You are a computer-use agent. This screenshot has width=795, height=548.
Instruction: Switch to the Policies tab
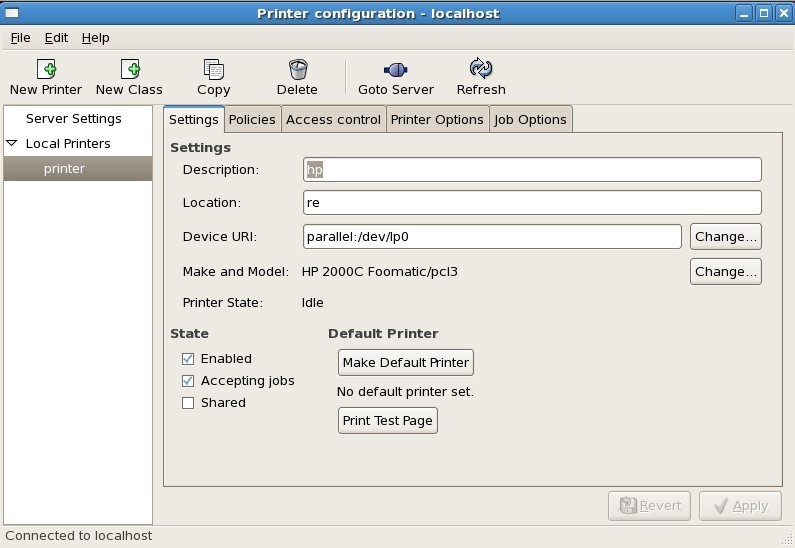[x=252, y=120]
